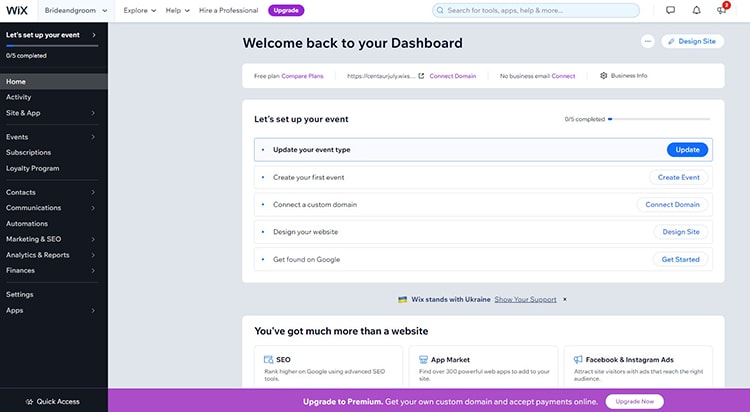Expand the Contacts submenu
This screenshot has height=412, width=750.
(x=93, y=192)
